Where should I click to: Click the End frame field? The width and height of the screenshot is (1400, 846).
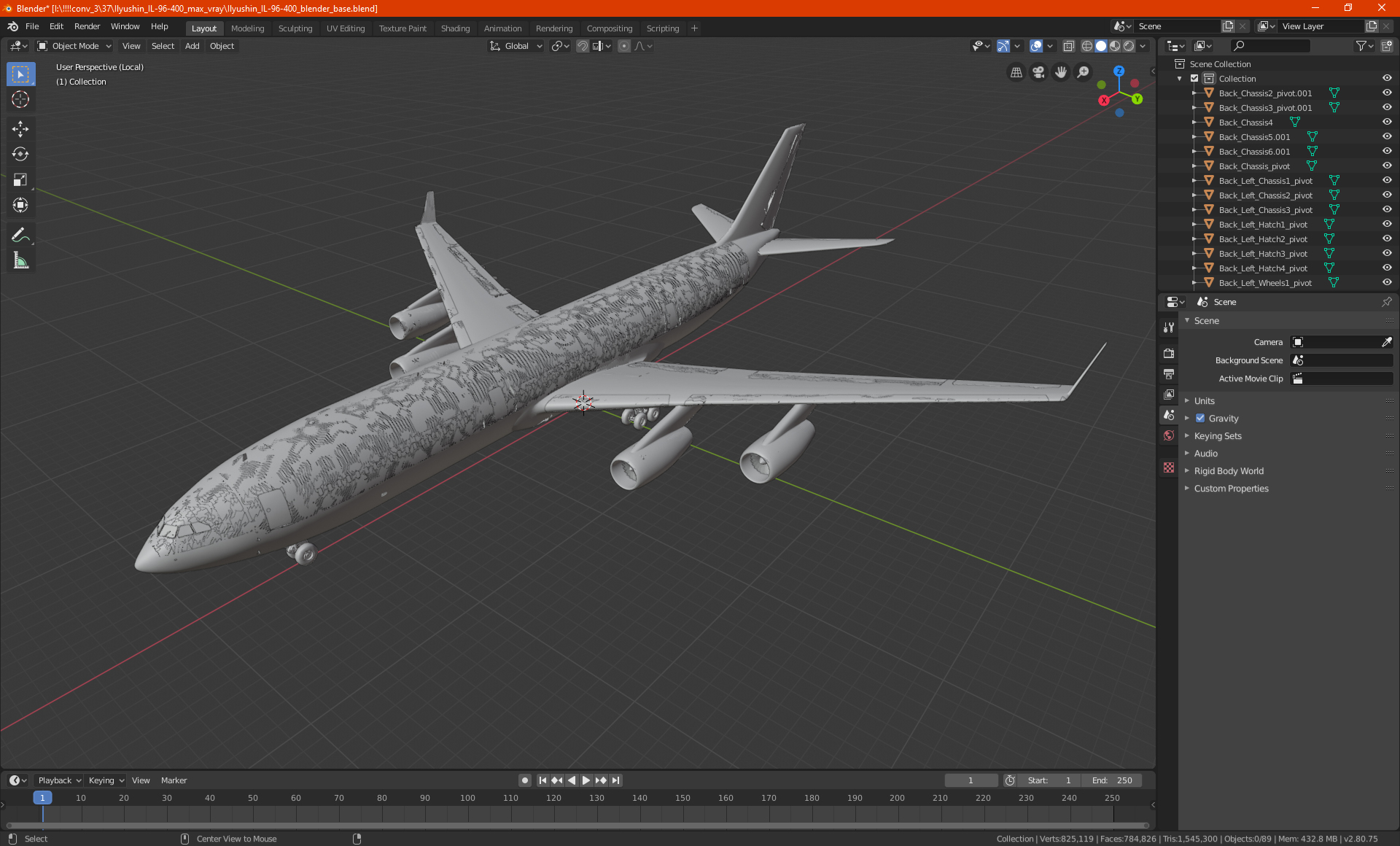1112,780
